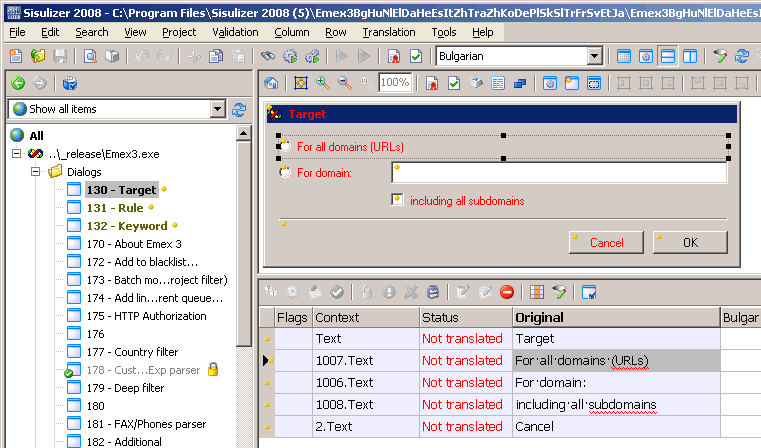The width and height of the screenshot is (761, 448).
Task: Click the zoom in magnifier icon
Action: click(323, 83)
